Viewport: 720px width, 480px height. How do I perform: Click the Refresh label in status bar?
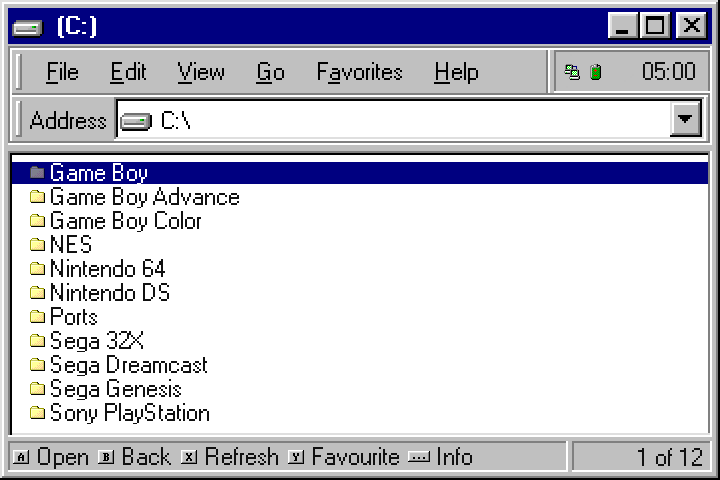tap(242, 457)
